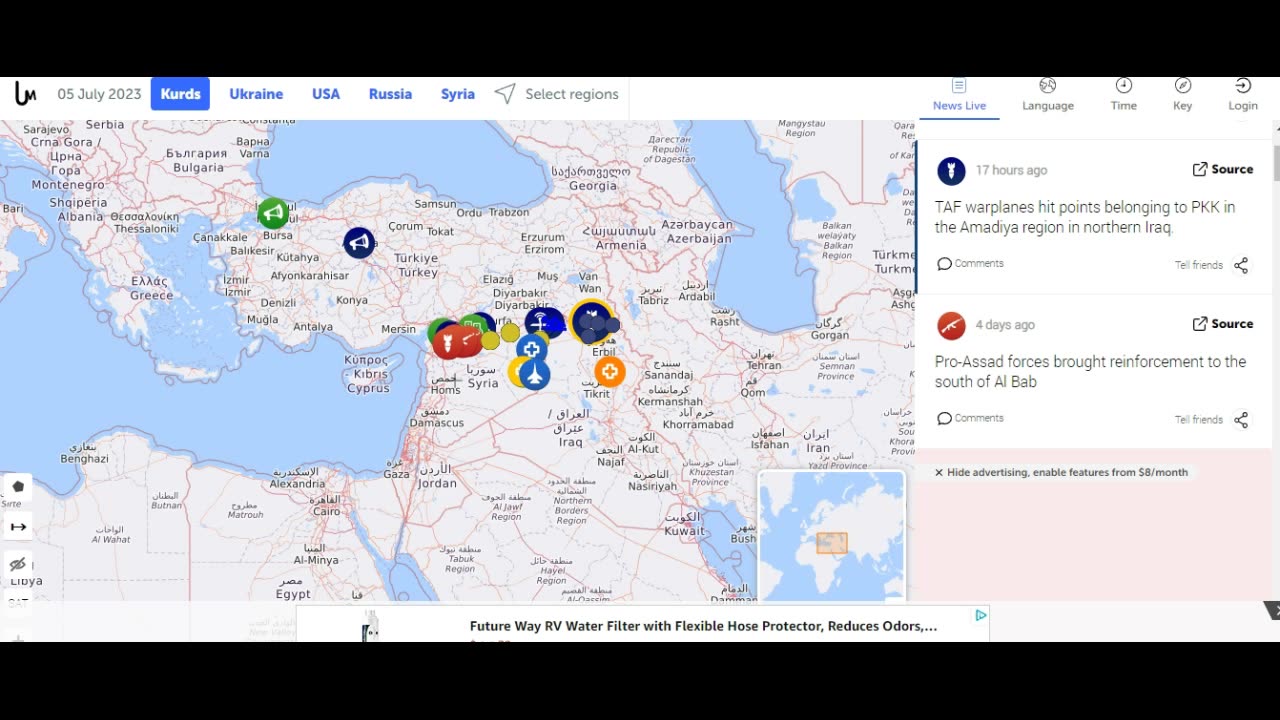1280x720 pixels.
Task: Click the 4 days ago timestamp
Action: click(x=1005, y=325)
